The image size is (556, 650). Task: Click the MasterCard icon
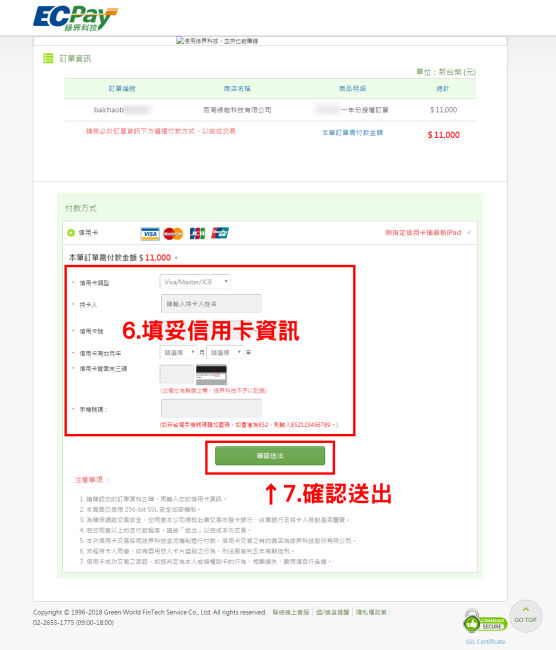point(173,234)
